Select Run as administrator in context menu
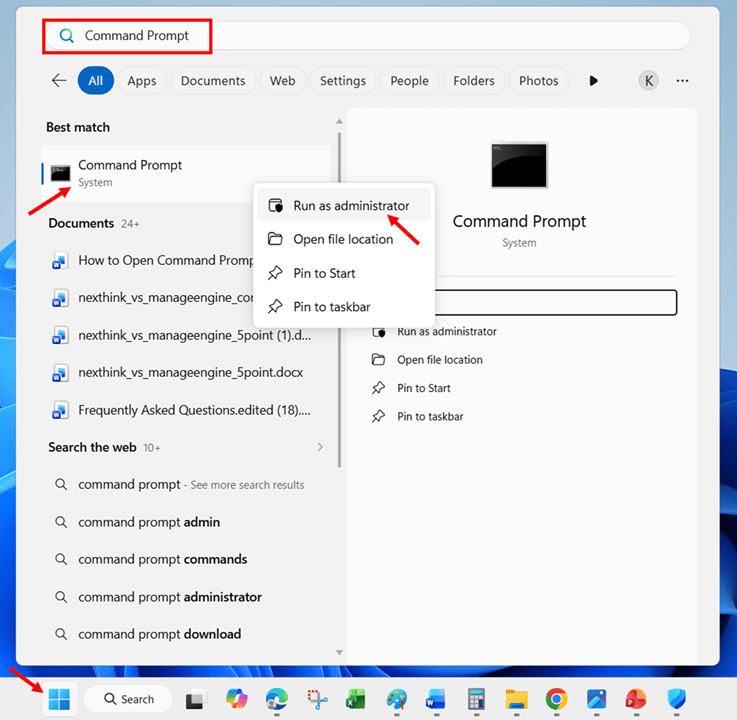This screenshot has height=720, width=737. click(350, 205)
